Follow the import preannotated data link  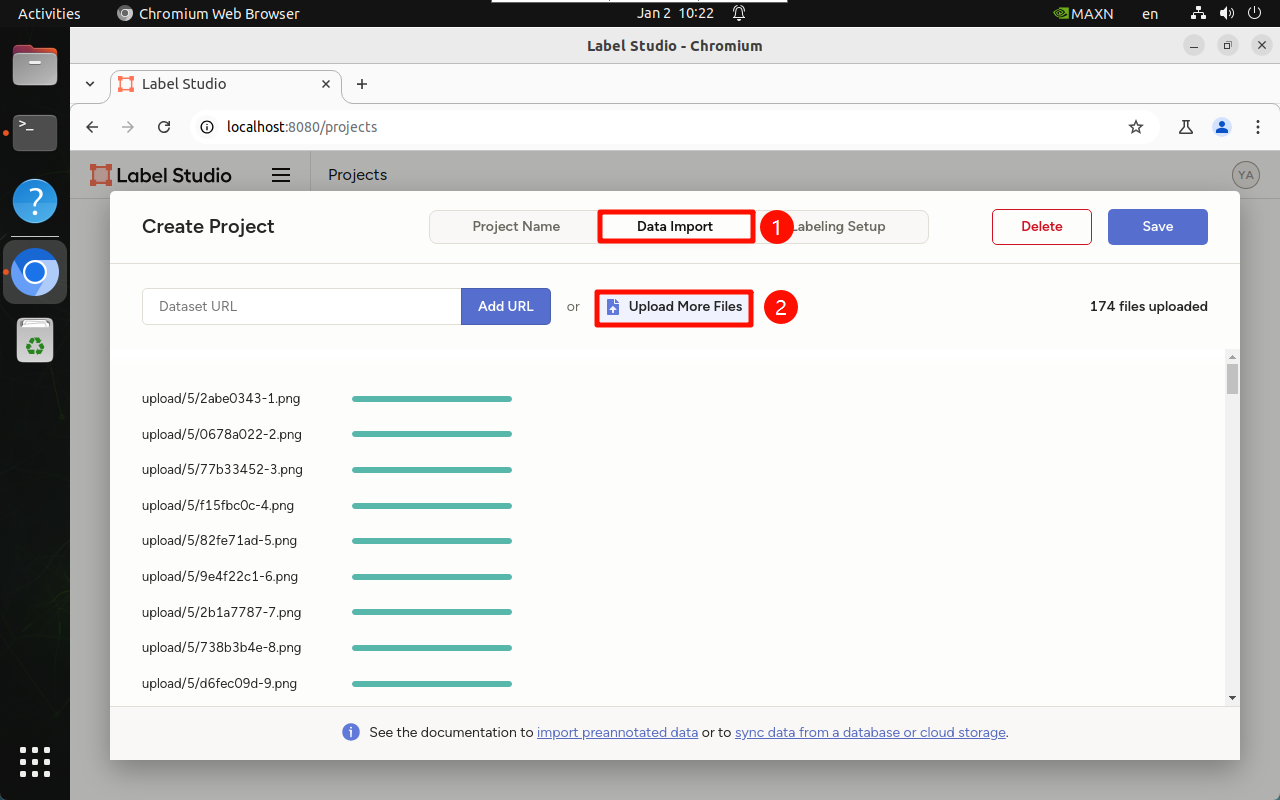click(x=617, y=733)
